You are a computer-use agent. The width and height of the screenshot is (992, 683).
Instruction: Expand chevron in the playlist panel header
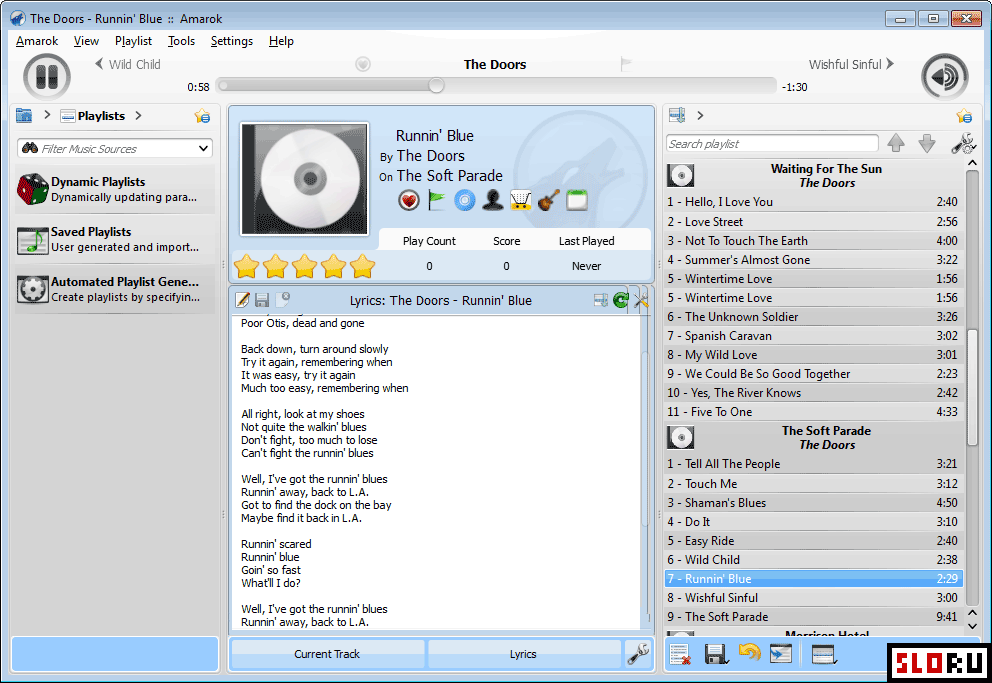click(x=700, y=115)
